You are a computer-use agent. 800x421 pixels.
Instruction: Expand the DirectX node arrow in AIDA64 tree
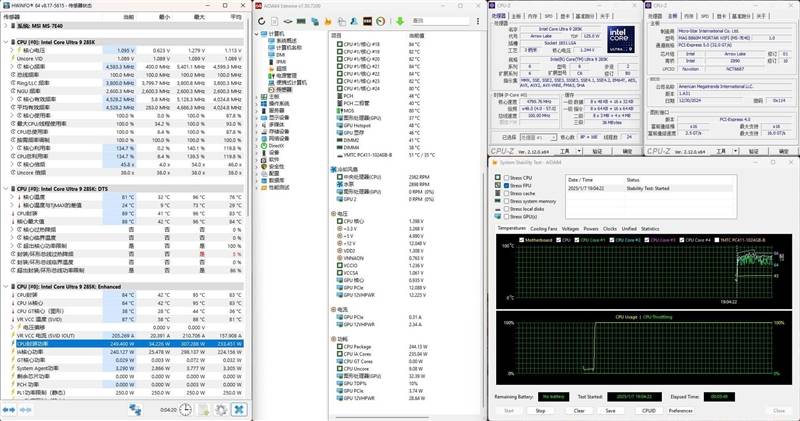coord(257,146)
